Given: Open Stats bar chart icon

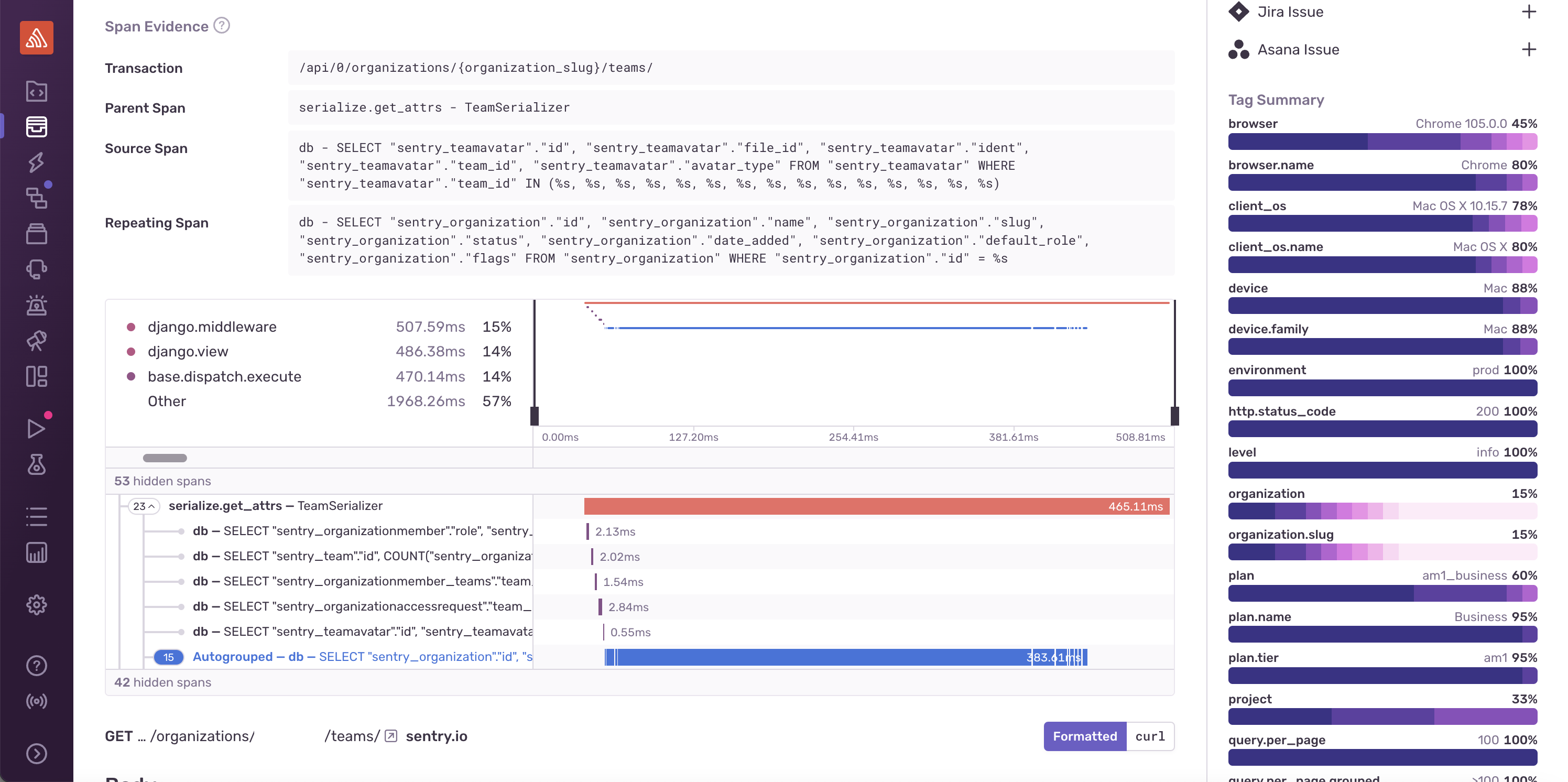Looking at the screenshot, I should click(37, 552).
